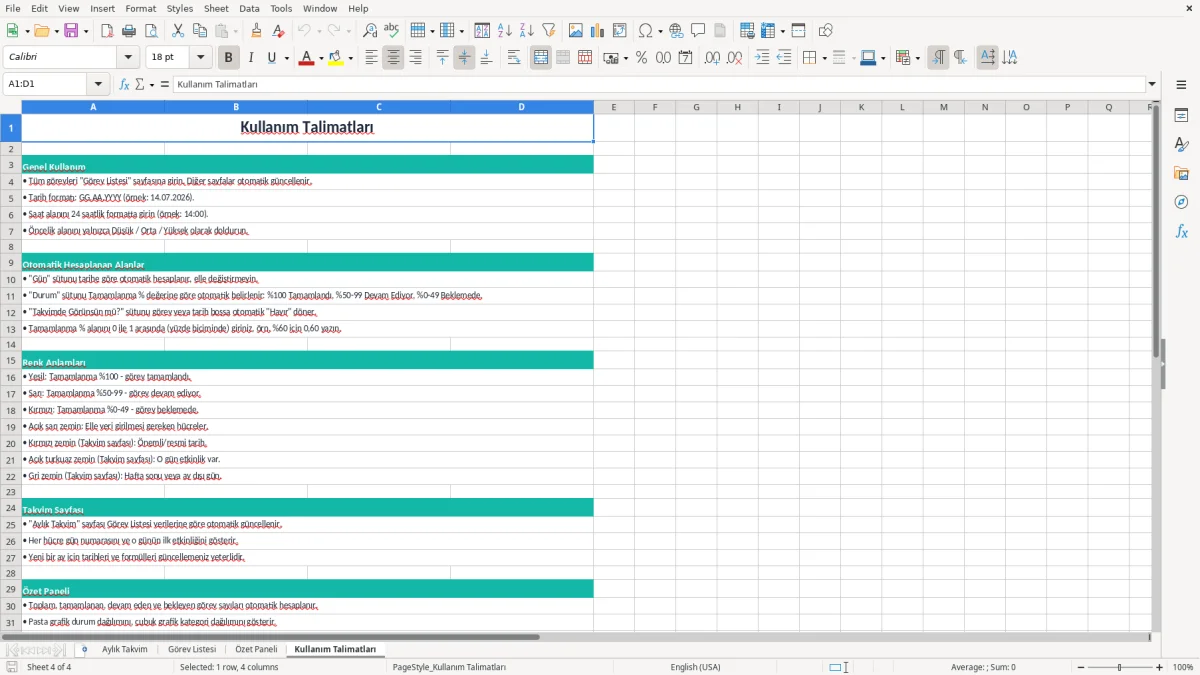The height and width of the screenshot is (675, 1200).
Task: Click Sort Descending icon
Action: [527, 31]
